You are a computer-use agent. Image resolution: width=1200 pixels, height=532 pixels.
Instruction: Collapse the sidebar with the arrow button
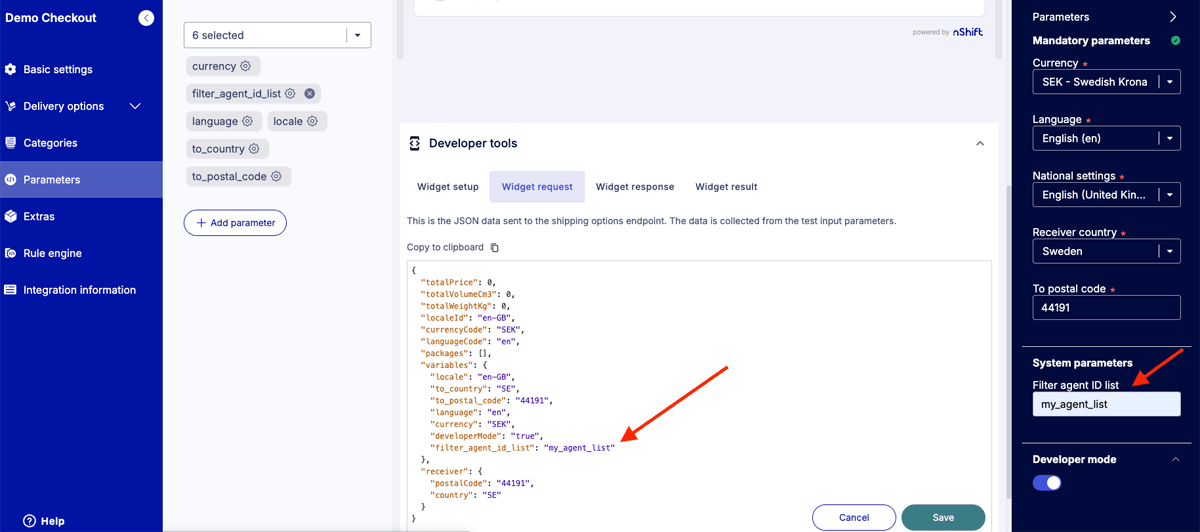[146, 18]
